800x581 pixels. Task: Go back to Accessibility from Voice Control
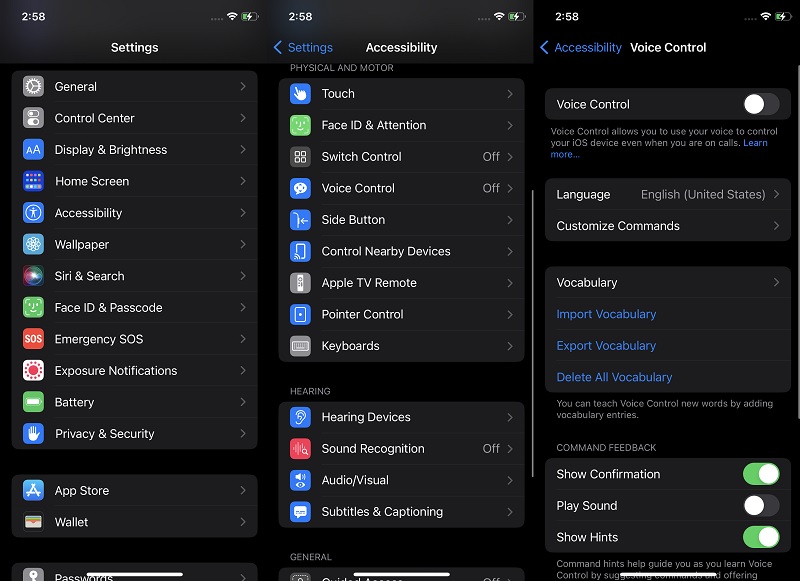(x=581, y=47)
